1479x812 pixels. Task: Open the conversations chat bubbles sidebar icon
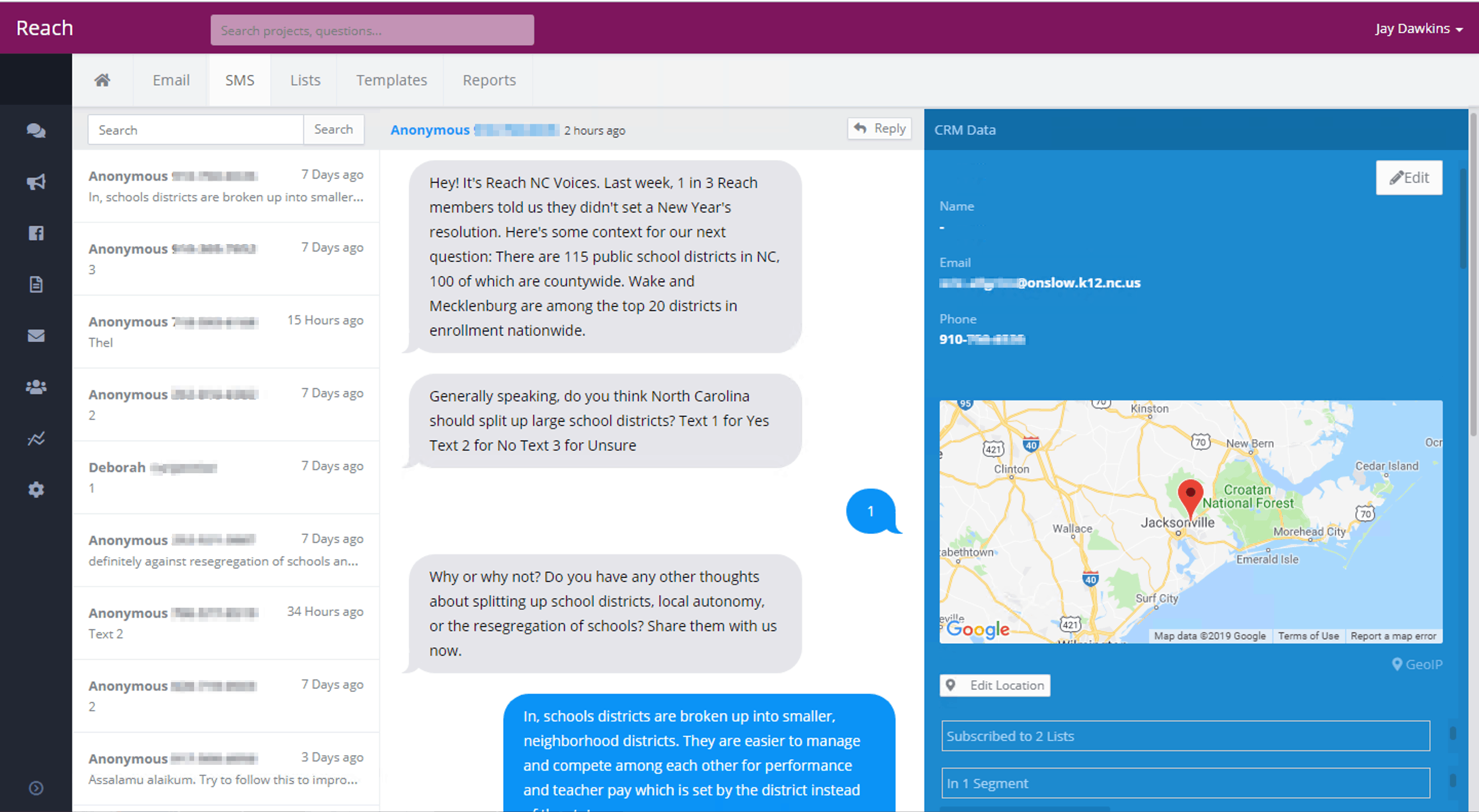pyautogui.click(x=35, y=131)
